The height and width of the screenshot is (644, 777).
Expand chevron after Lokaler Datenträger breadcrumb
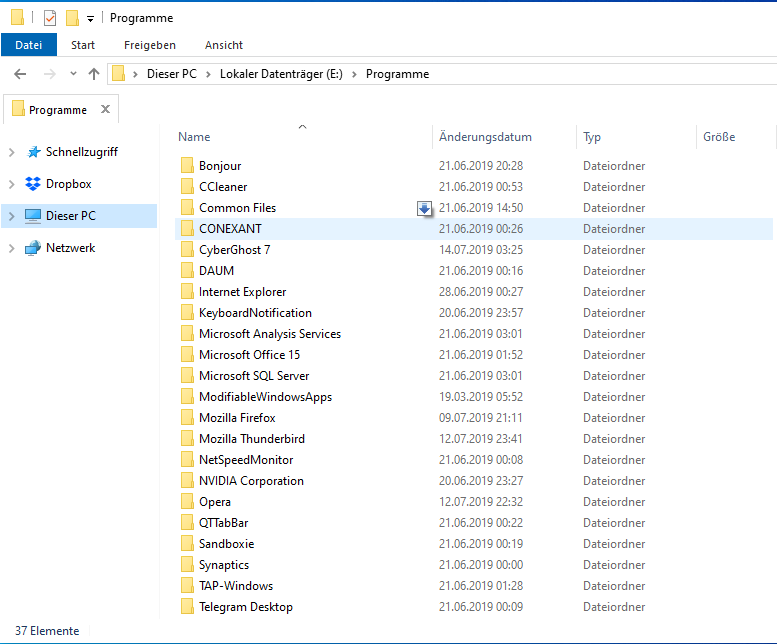click(x=354, y=74)
